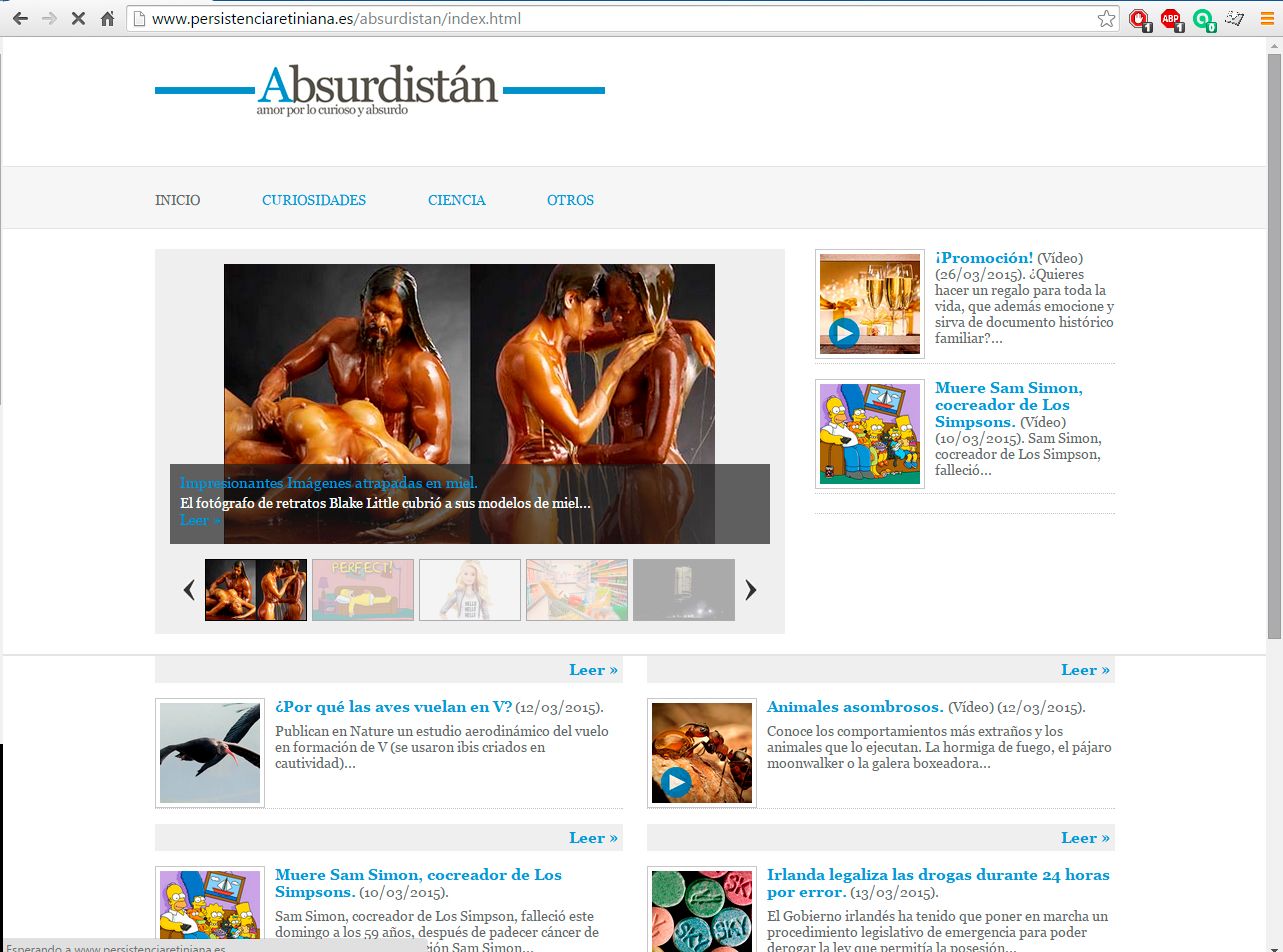Play the ¡Promoción! champagne video thumbnail
The height and width of the screenshot is (952, 1283).
(x=870, y=304)
